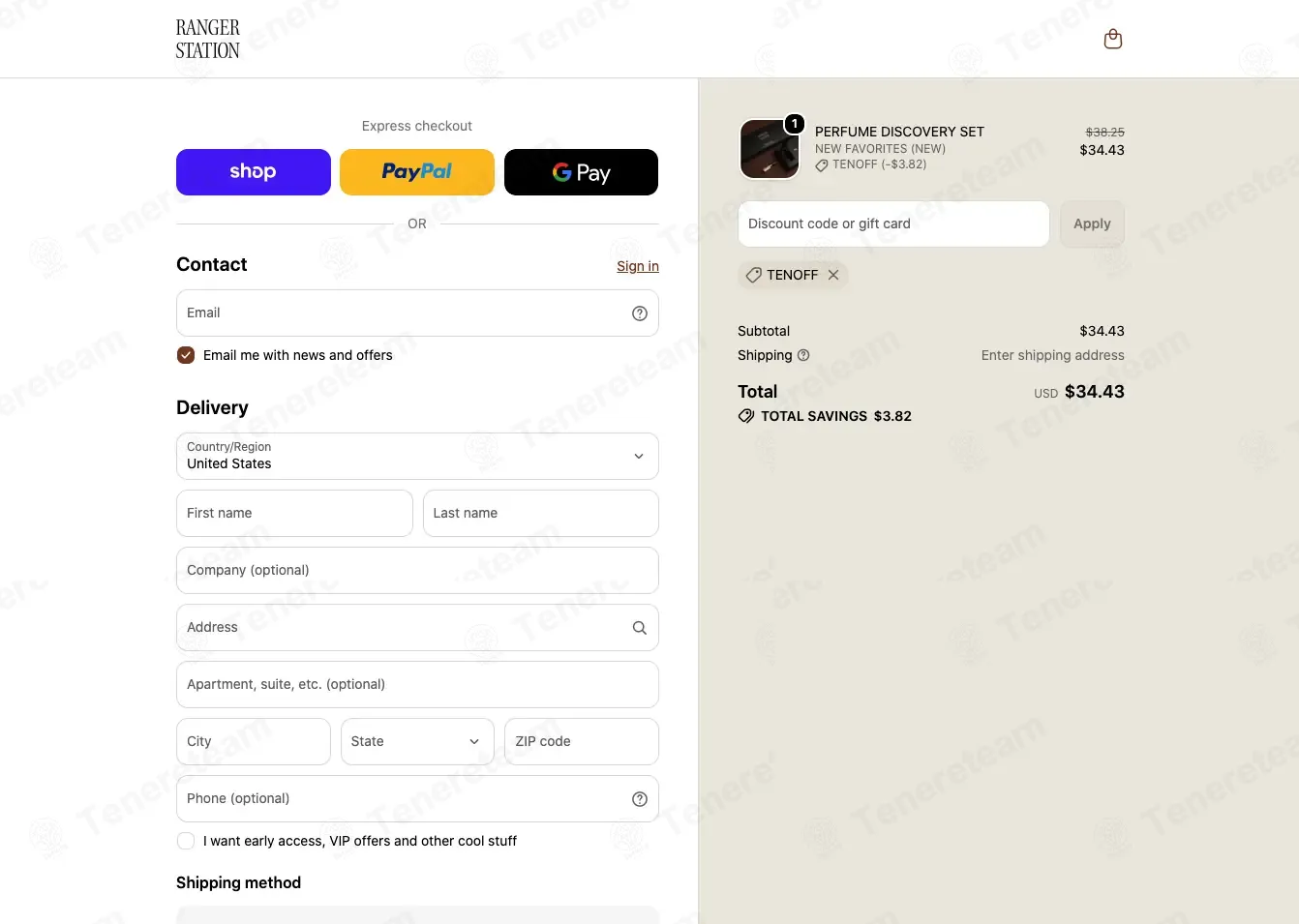Click the TENOFF tag icon in chip
This screenshot has height=924, width=1299.
click(754, 275)
